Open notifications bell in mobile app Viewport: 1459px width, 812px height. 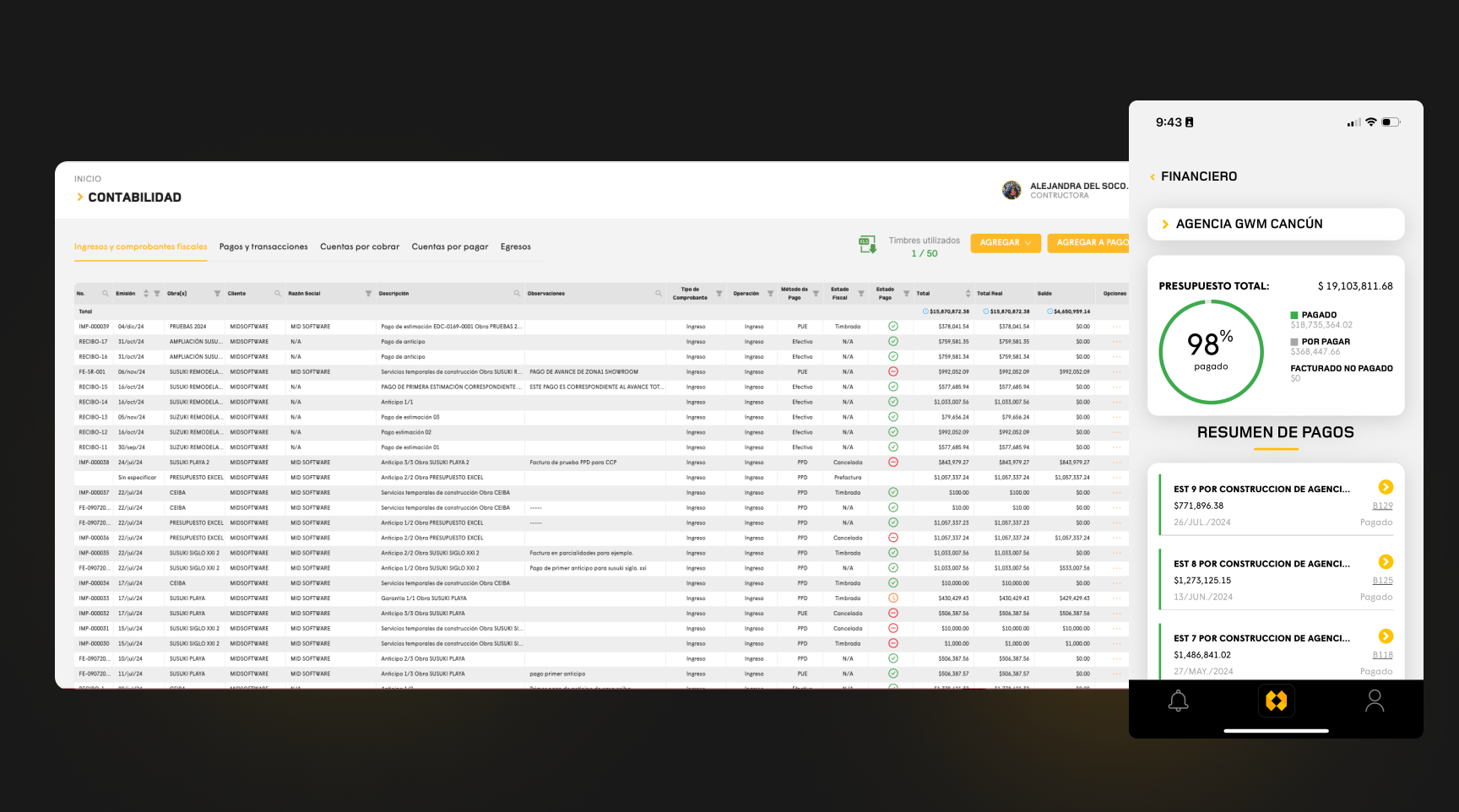point(1178,701)
